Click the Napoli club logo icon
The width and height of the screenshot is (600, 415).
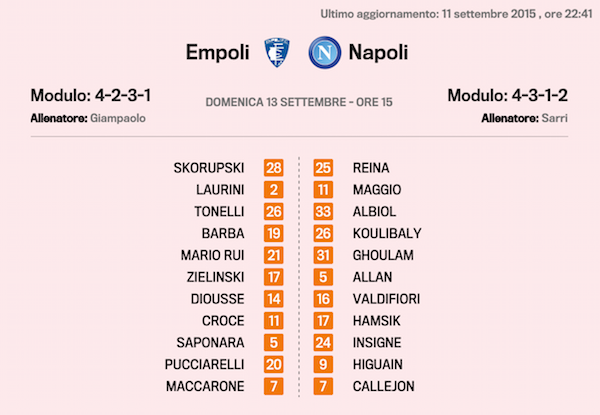[x=322, y=52]
